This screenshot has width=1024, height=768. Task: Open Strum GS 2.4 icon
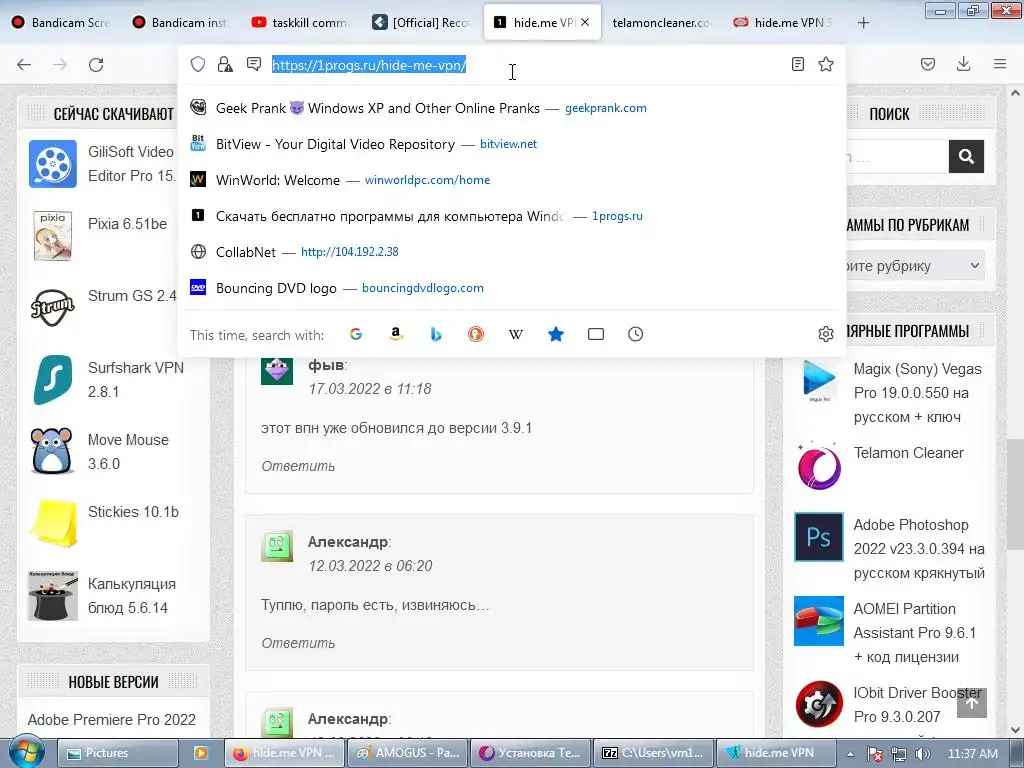coord(53,308)
